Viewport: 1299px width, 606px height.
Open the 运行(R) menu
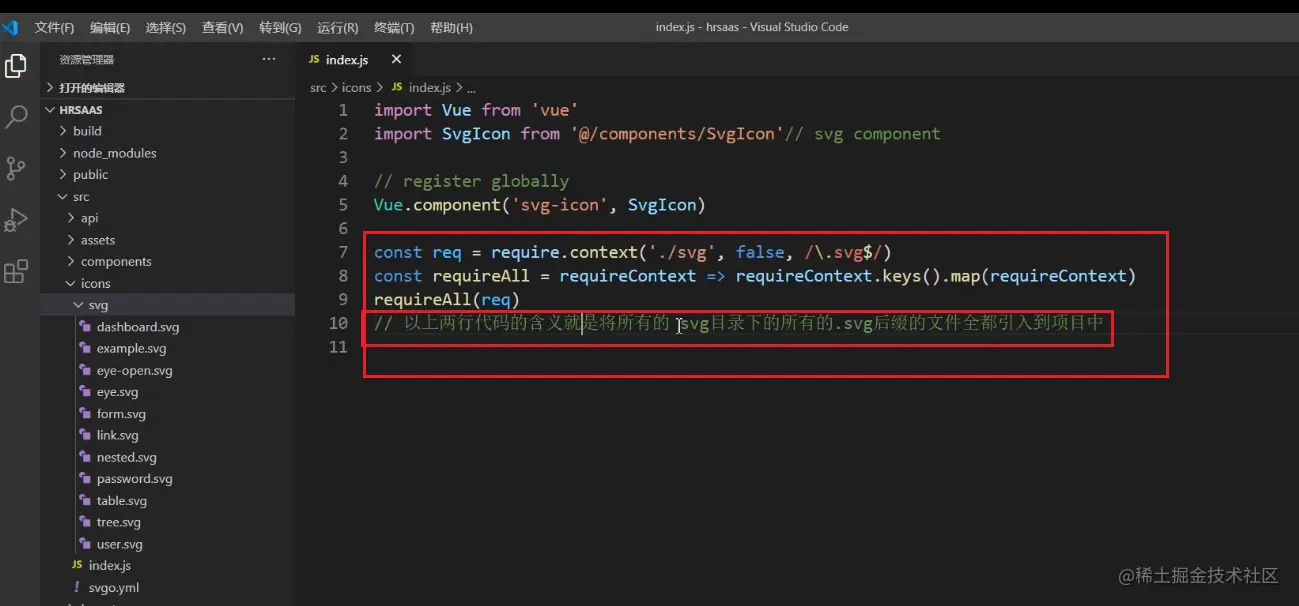[x=337, y=28]
